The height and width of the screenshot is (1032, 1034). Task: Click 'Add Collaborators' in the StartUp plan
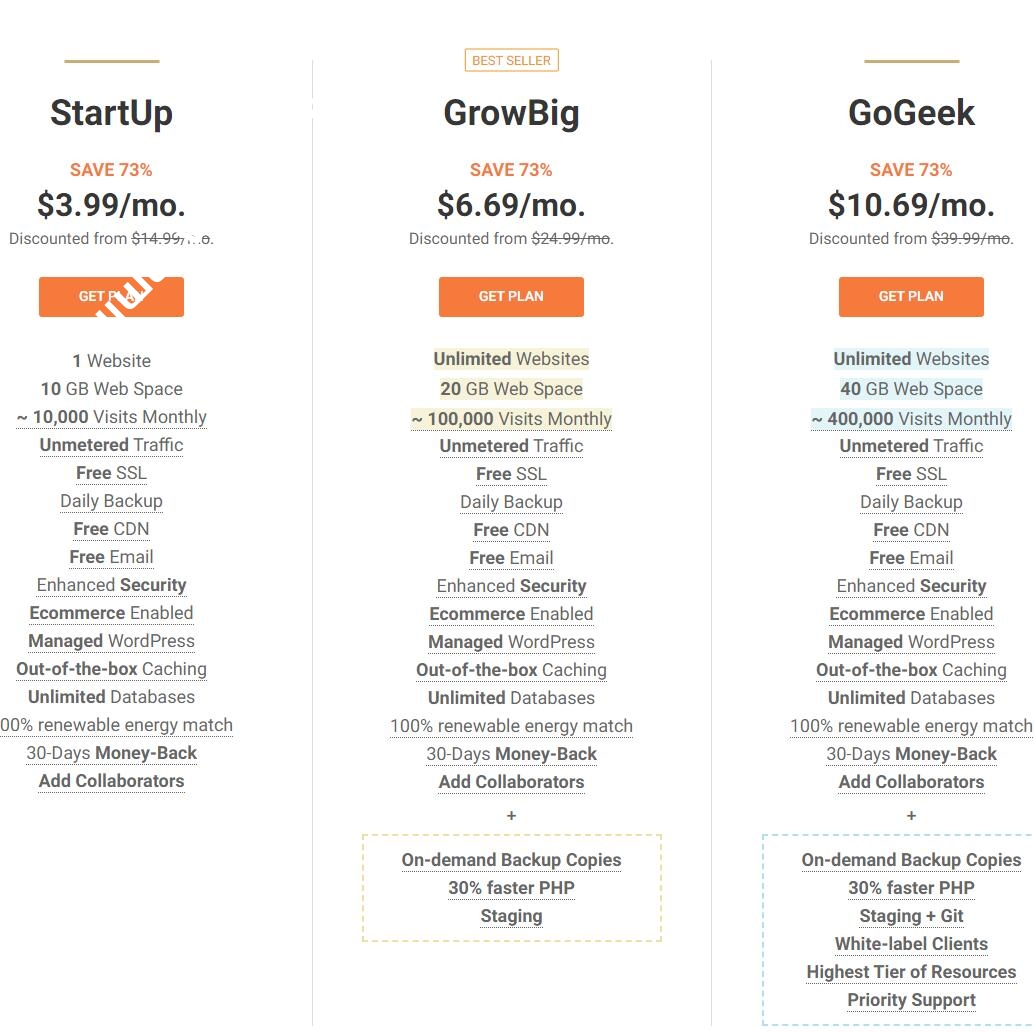(111, 781)
